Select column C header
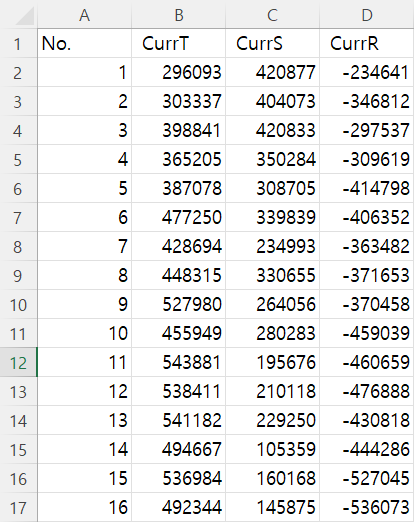The image size is (414, 522). pyautogui.click(x=273, y=14)
